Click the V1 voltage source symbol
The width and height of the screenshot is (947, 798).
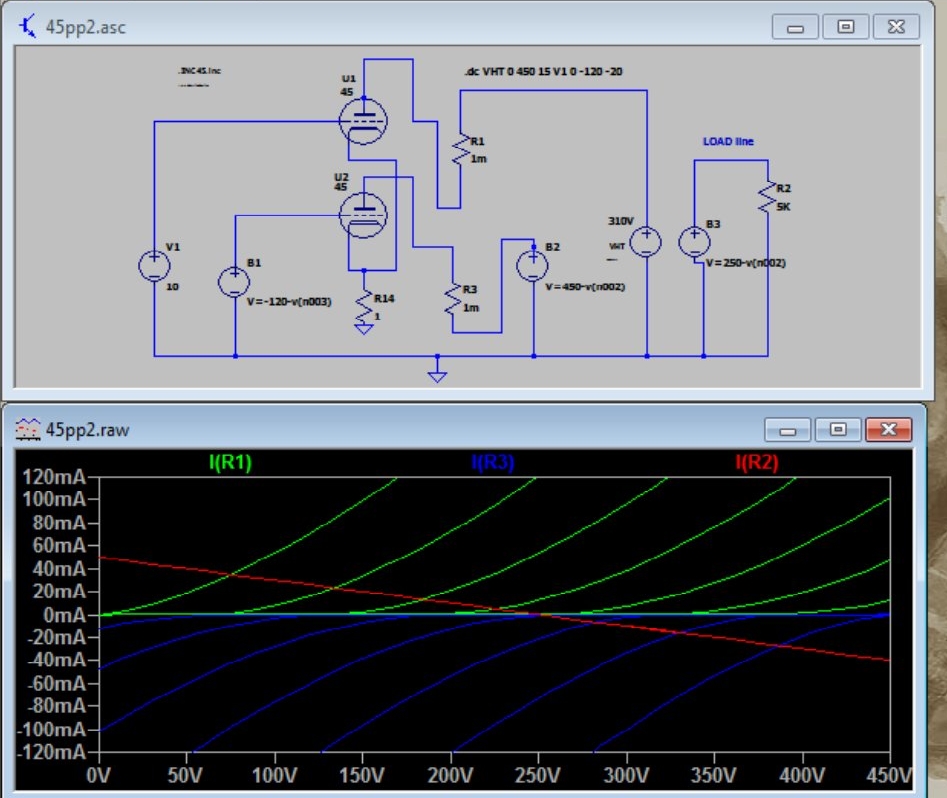click(155, 266)
